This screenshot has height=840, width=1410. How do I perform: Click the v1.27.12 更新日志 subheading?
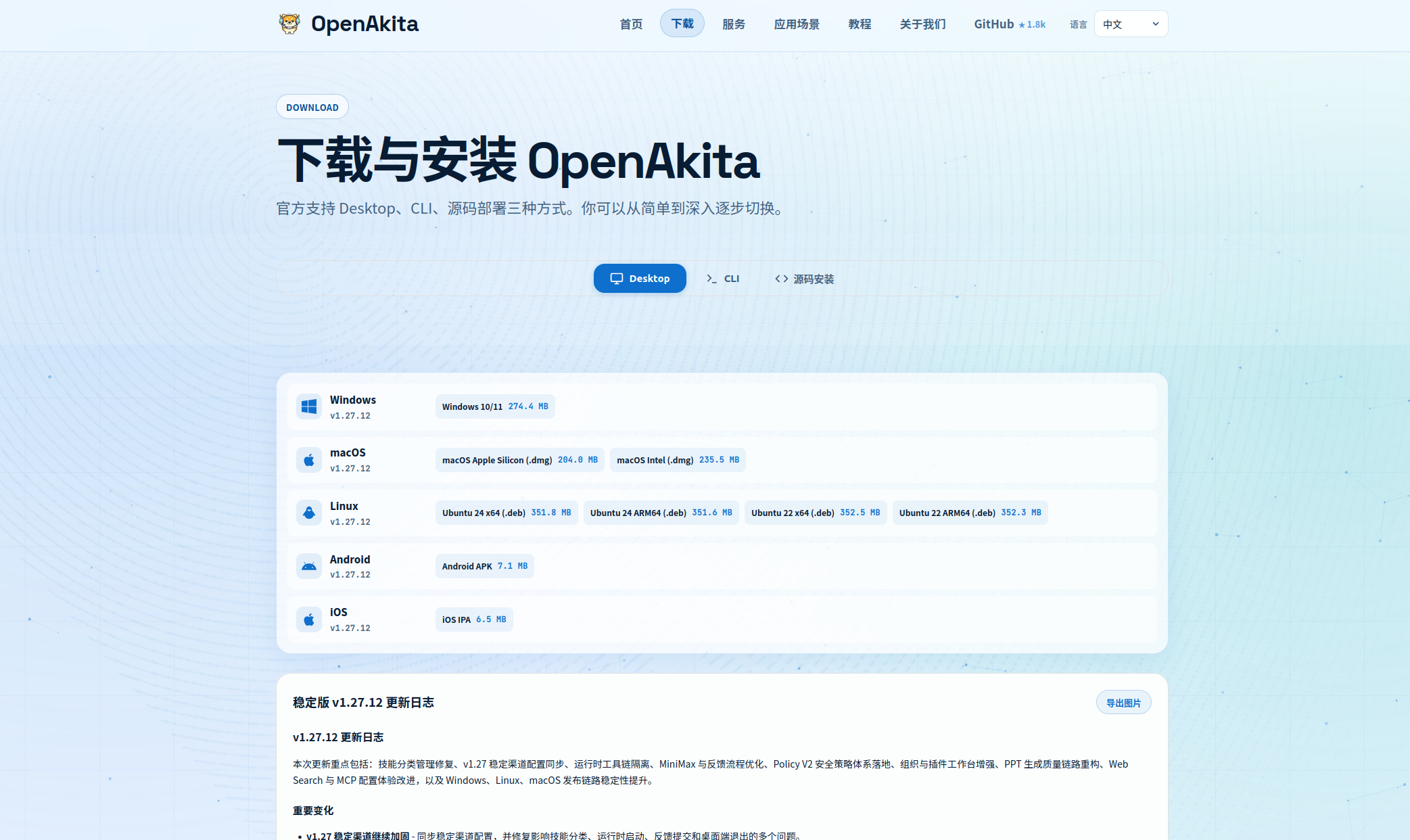click(338, 737)
